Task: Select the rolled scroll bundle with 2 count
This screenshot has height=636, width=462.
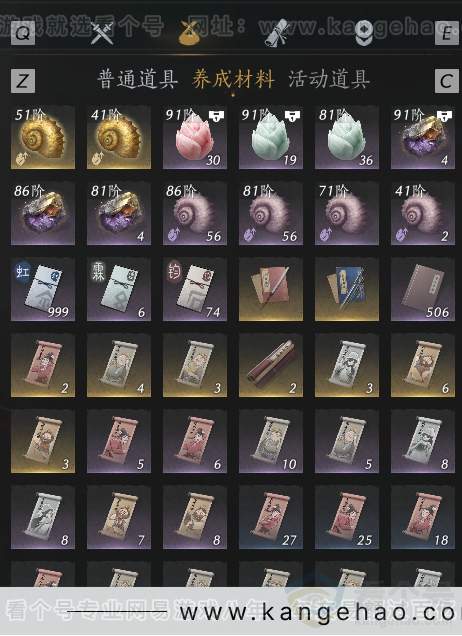Action: point(271,365)
